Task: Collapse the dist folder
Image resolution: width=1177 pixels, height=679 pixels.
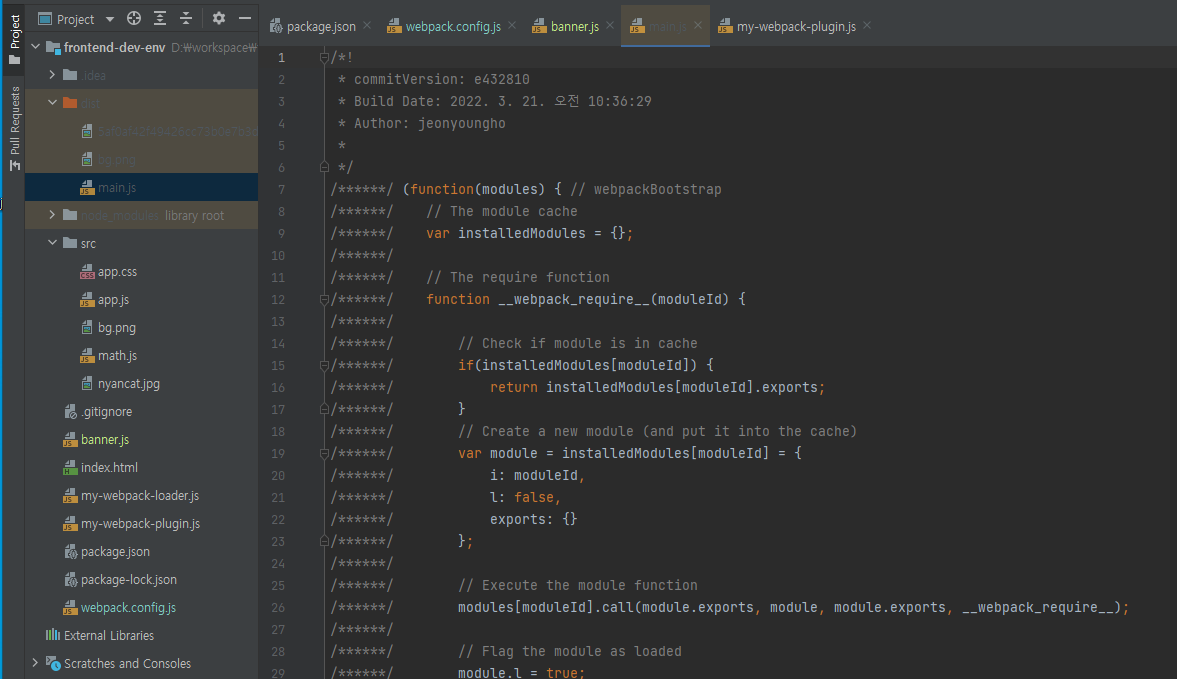Action: [x=52, y=103]
